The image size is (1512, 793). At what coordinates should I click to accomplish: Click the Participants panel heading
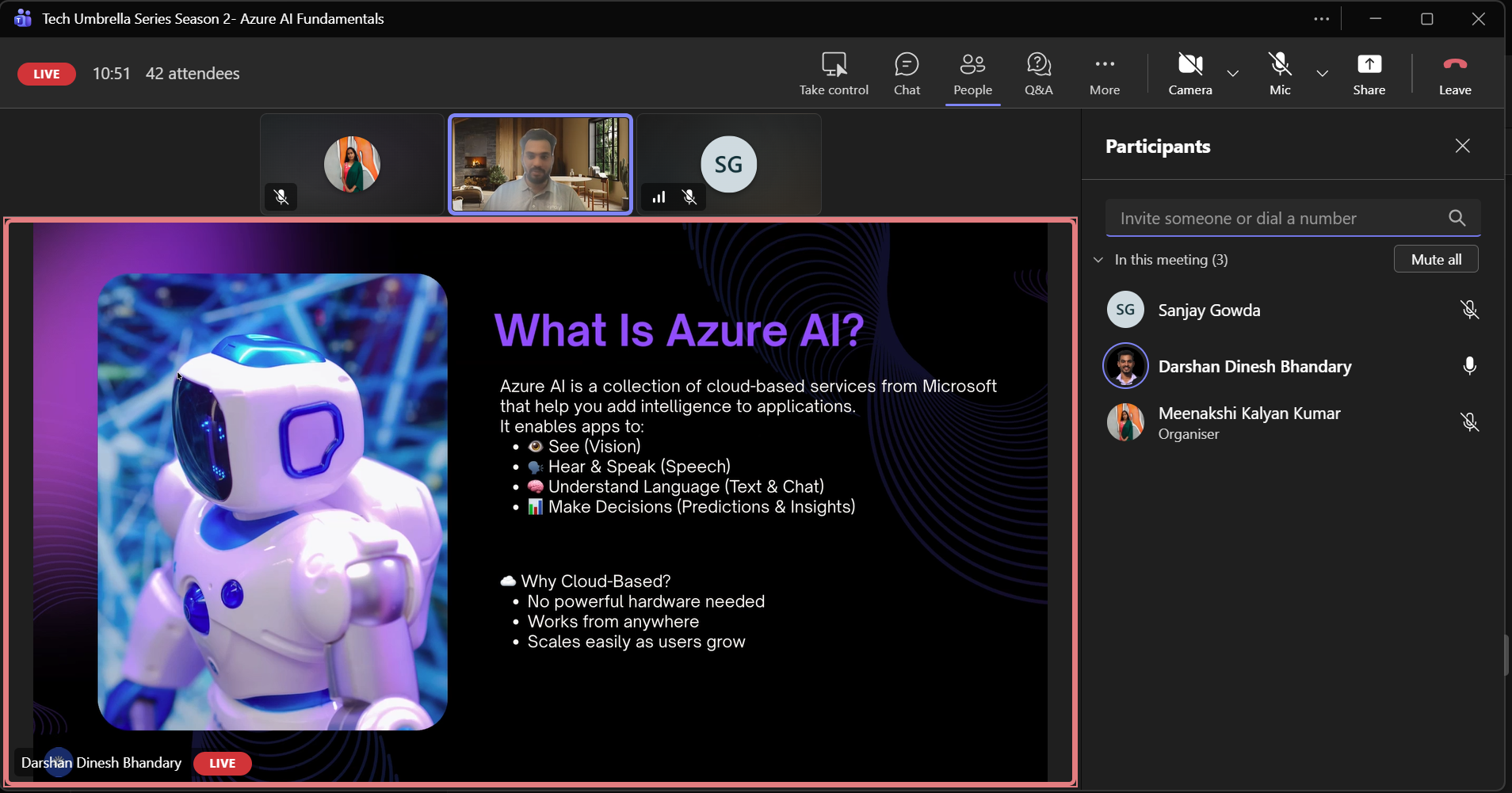[x=1158, y=147]
